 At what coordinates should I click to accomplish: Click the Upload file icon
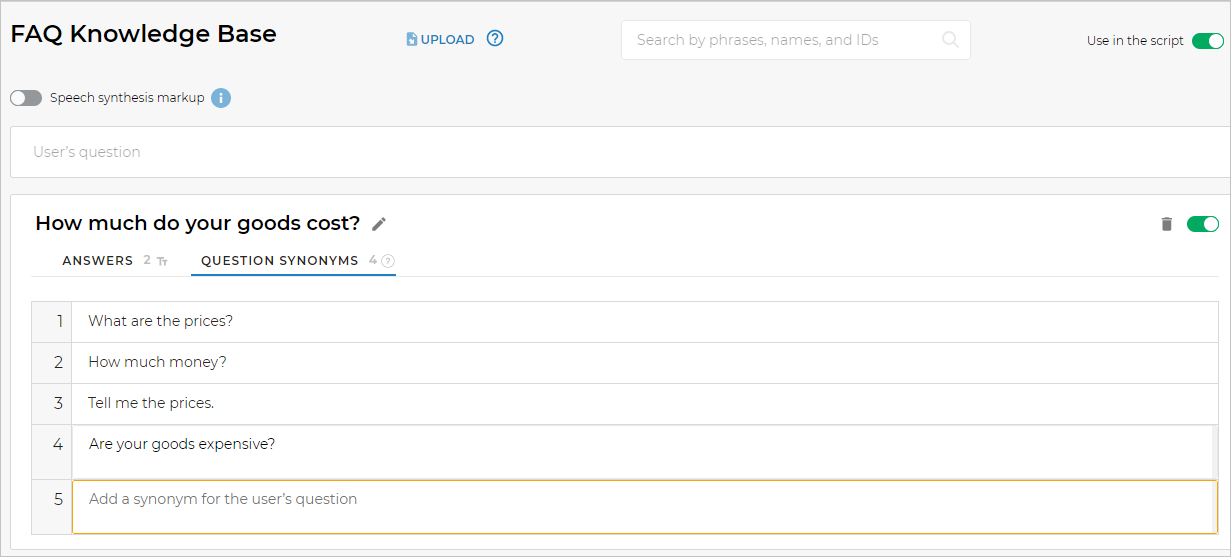pyautogui.click(x=411, y=40)
